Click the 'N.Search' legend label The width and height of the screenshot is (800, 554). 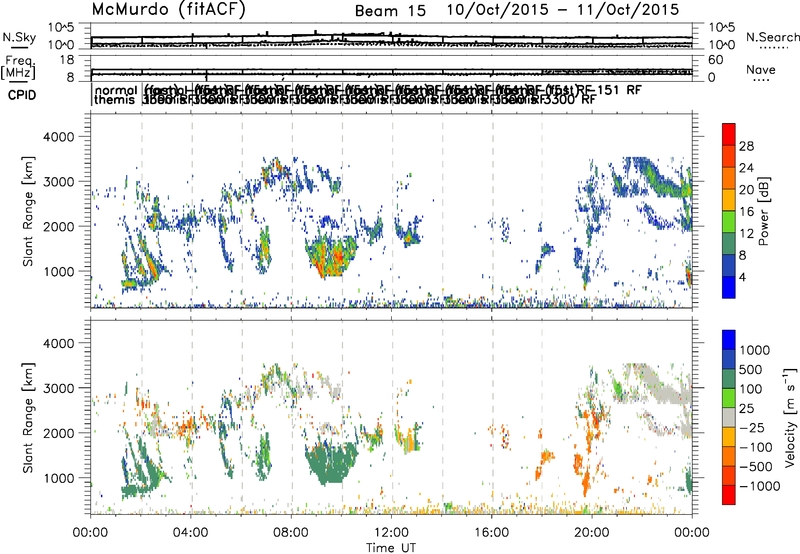pyautogui.click(x=773, y=37)
